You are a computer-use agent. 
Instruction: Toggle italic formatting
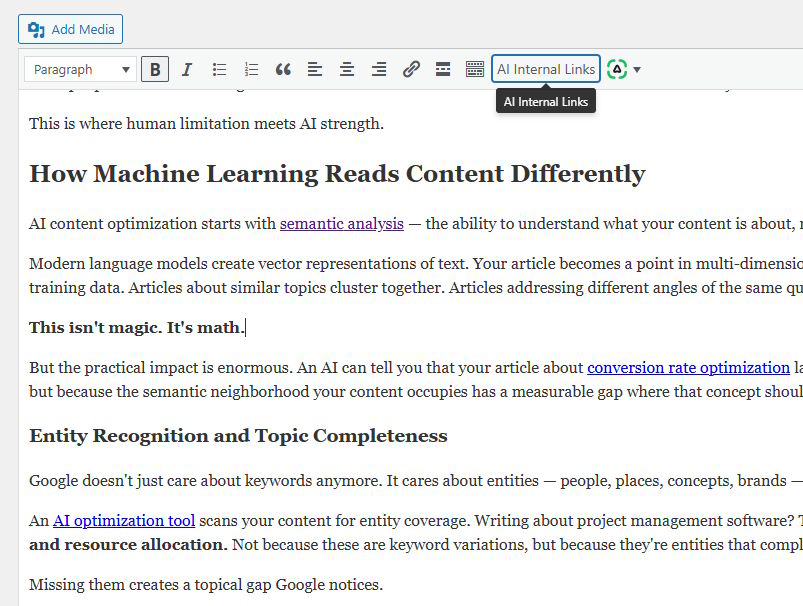[x=187, y=69]
